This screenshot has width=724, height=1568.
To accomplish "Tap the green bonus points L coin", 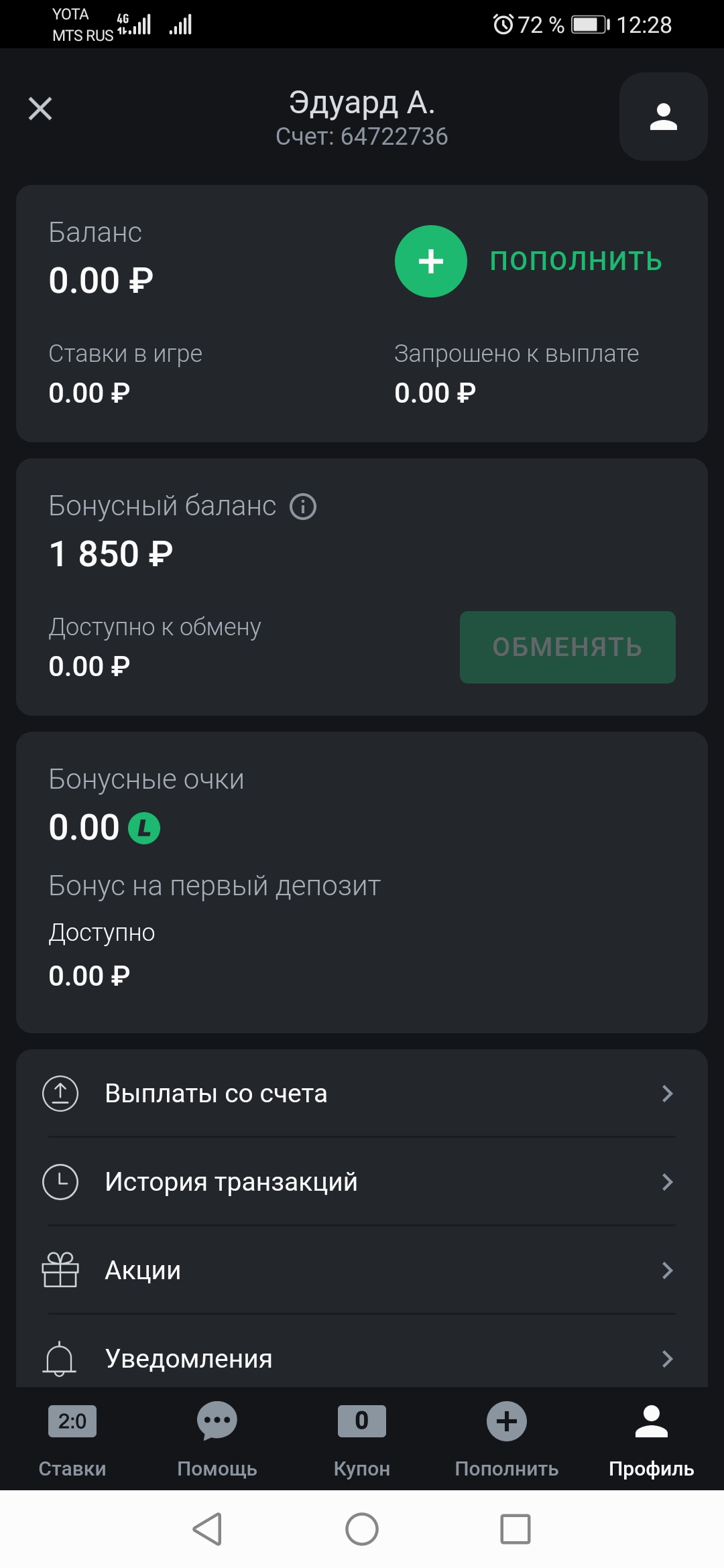I will 144,828.
